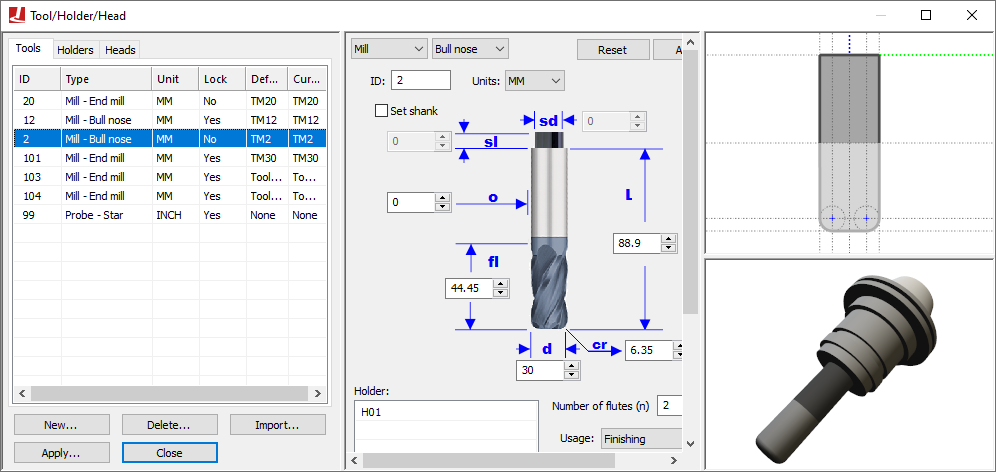Screen dimensions: 996x472
Task: Increase the tool diameter d spinner
Action: point(572,366)
